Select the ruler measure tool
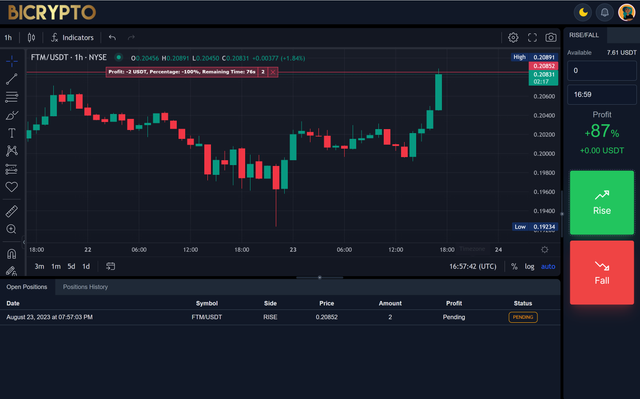 tap(11, 211)
